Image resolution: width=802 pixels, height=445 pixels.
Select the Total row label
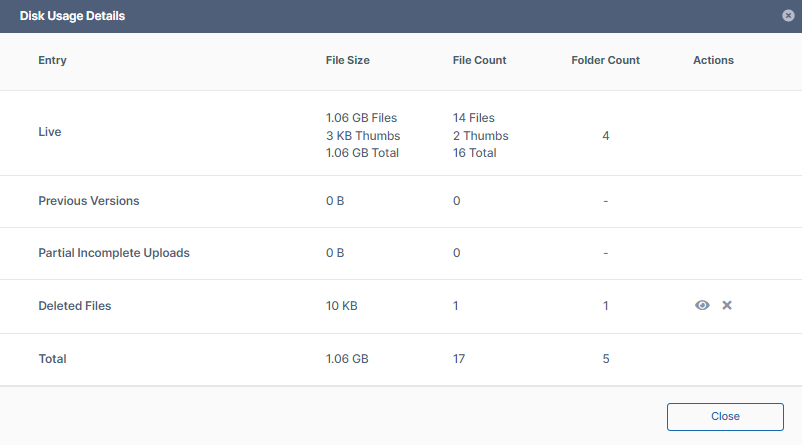coord(52,358)
